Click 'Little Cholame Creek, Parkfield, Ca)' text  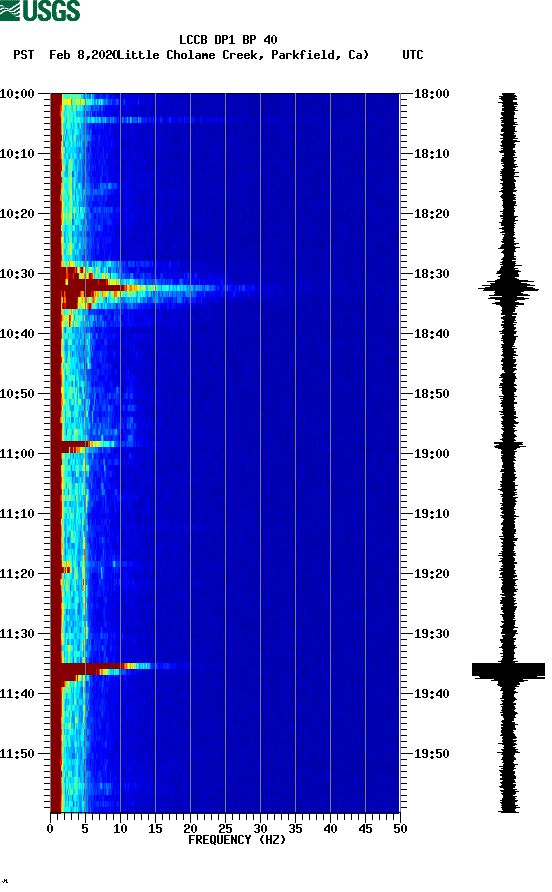[x=243, y=55]
